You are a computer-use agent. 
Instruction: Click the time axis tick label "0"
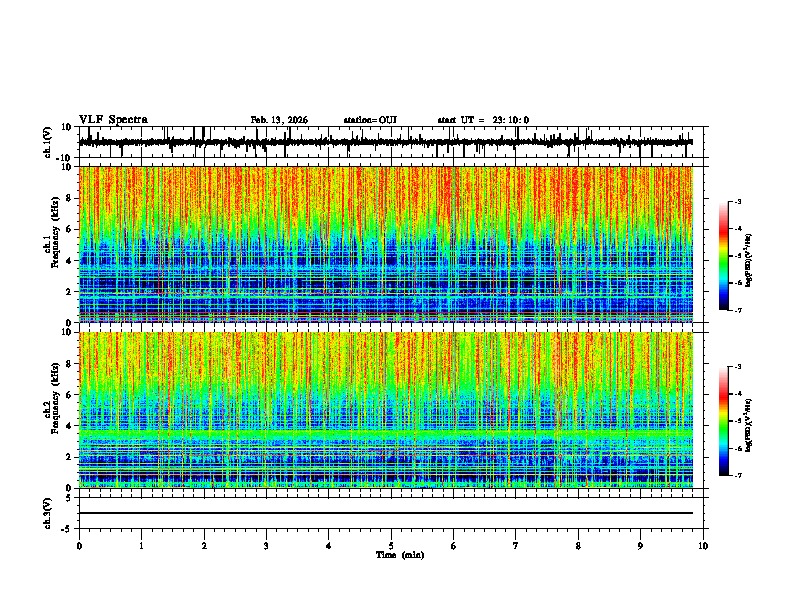point(79,546)
